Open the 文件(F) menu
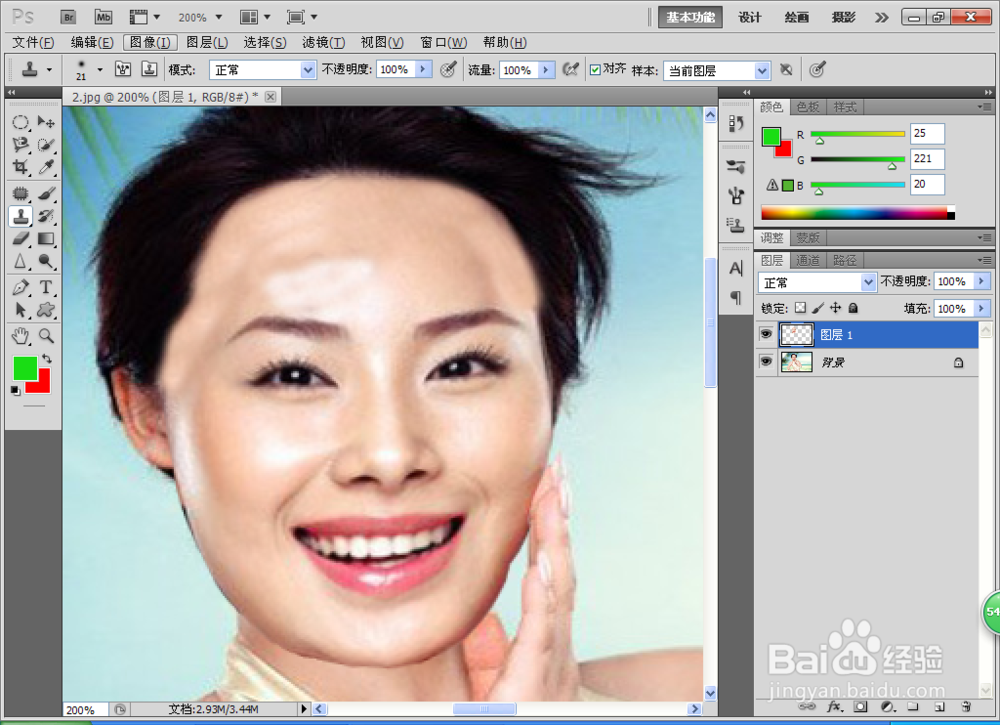The height and width of the screenshot is (725, 1000). pos(33,42)
